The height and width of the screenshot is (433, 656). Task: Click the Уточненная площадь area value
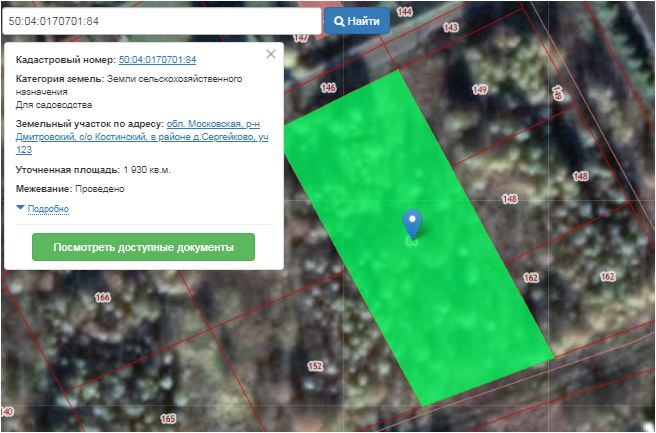click(x=147, y=170)
